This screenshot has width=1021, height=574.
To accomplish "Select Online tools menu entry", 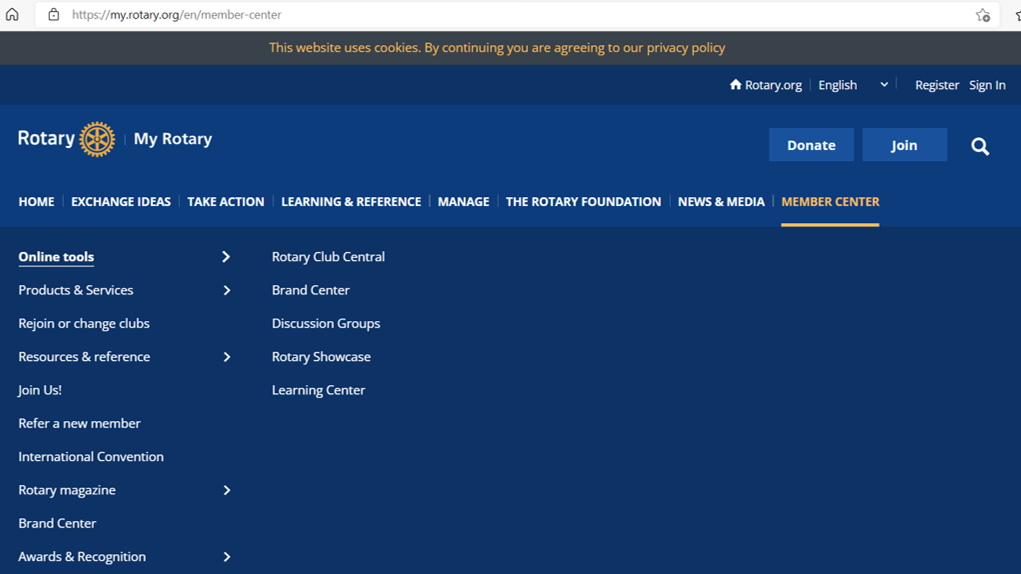I will coord(56,257).
